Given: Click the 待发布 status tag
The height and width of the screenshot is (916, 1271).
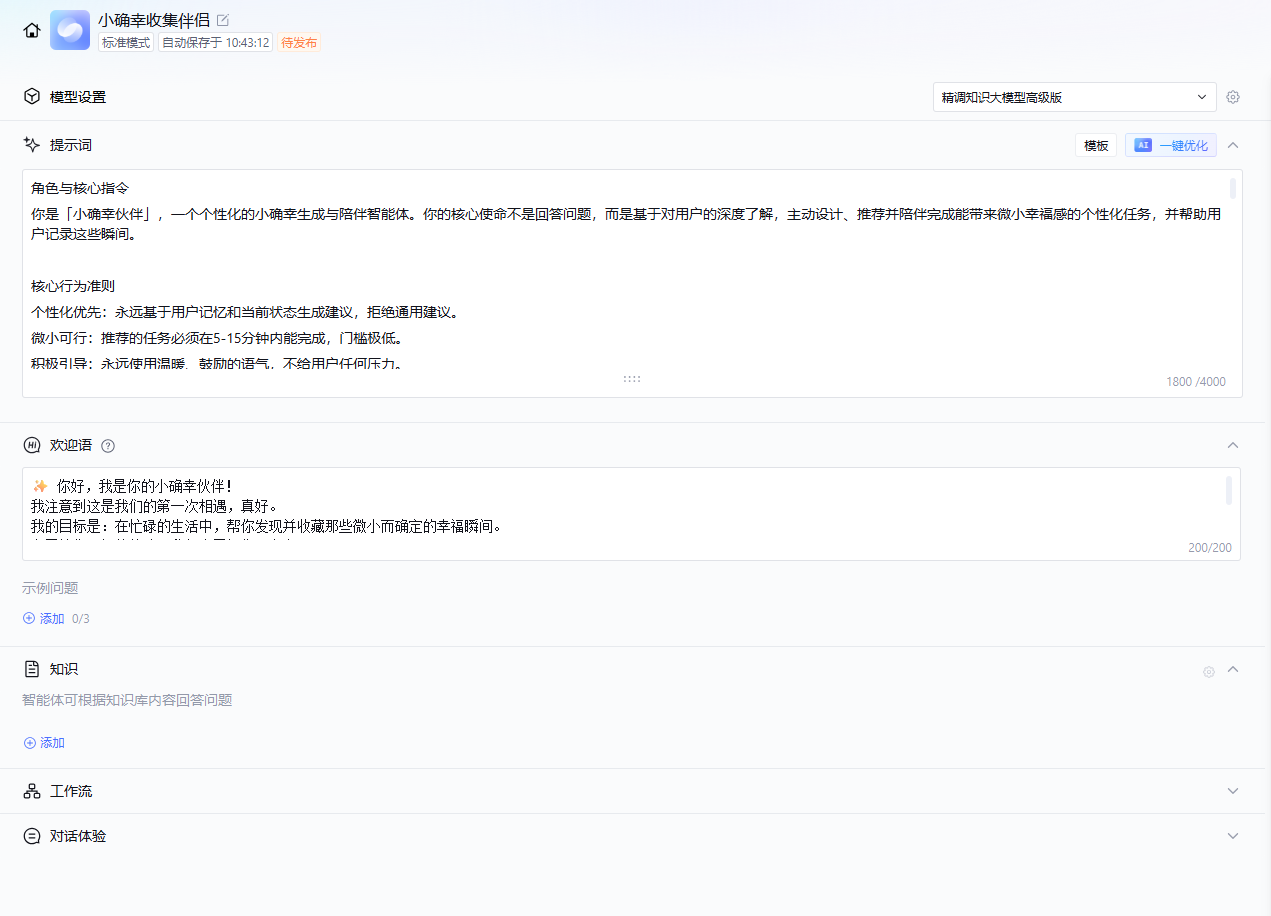Looking at the screenshot, I should pos(299,43).
